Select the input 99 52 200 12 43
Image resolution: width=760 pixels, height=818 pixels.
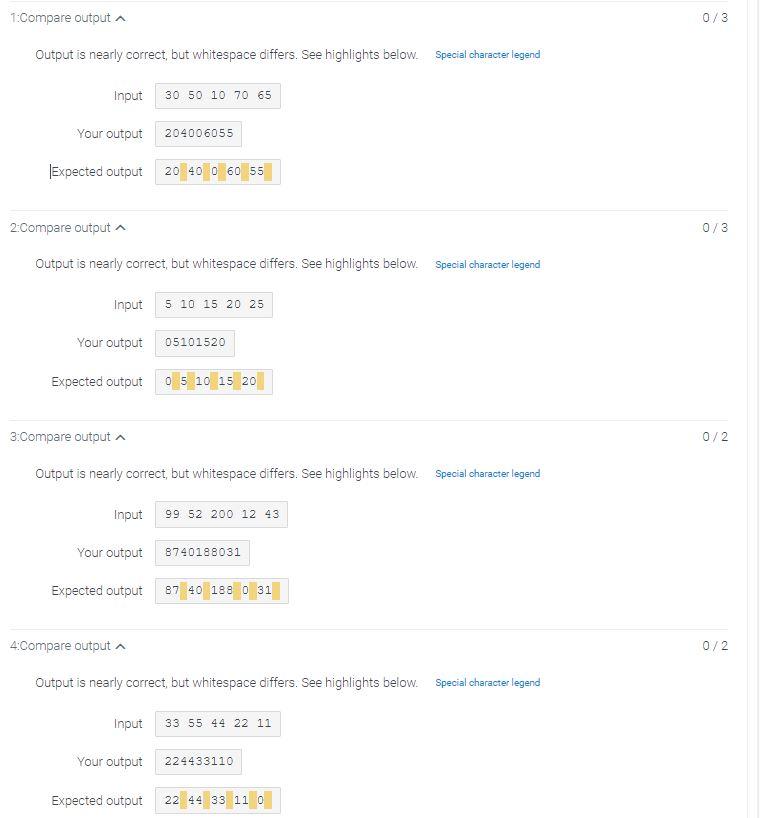pyautogui.click(x=220, y=514)
